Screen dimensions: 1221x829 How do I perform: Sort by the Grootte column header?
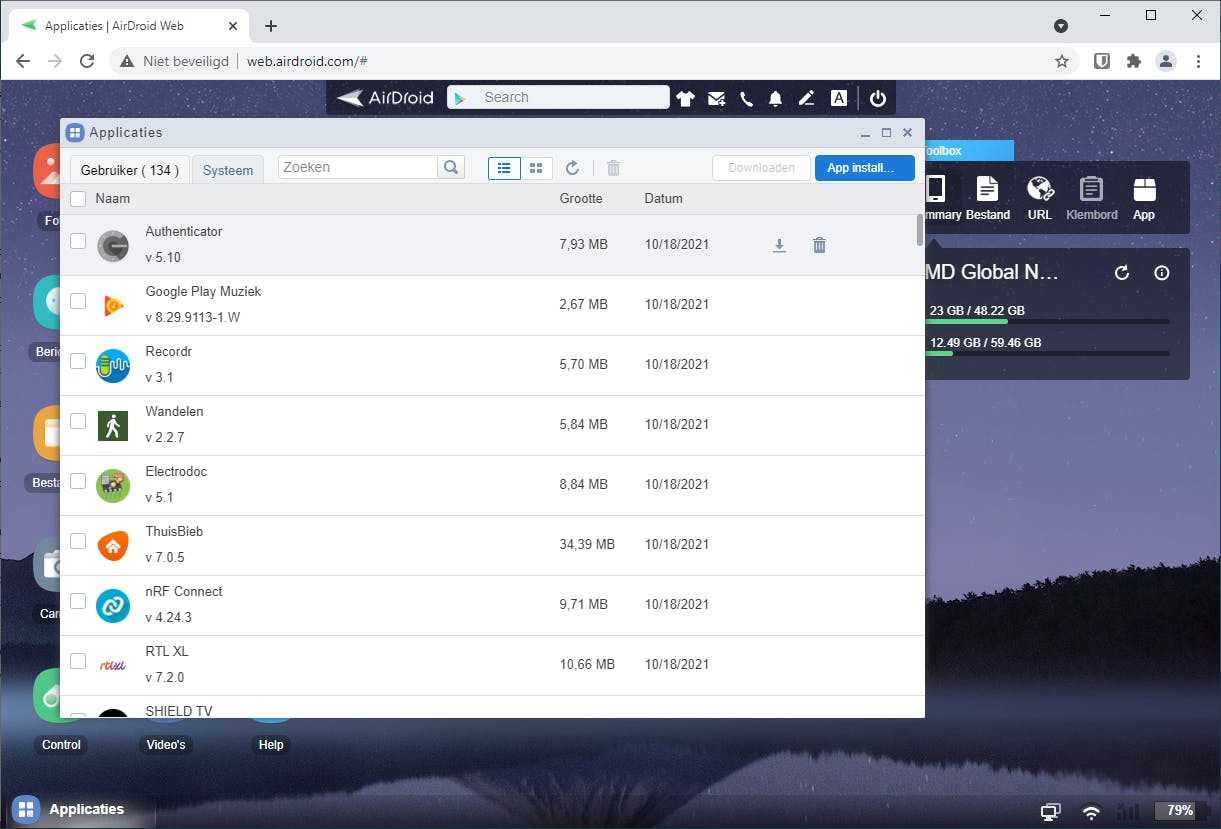[581, 199]
